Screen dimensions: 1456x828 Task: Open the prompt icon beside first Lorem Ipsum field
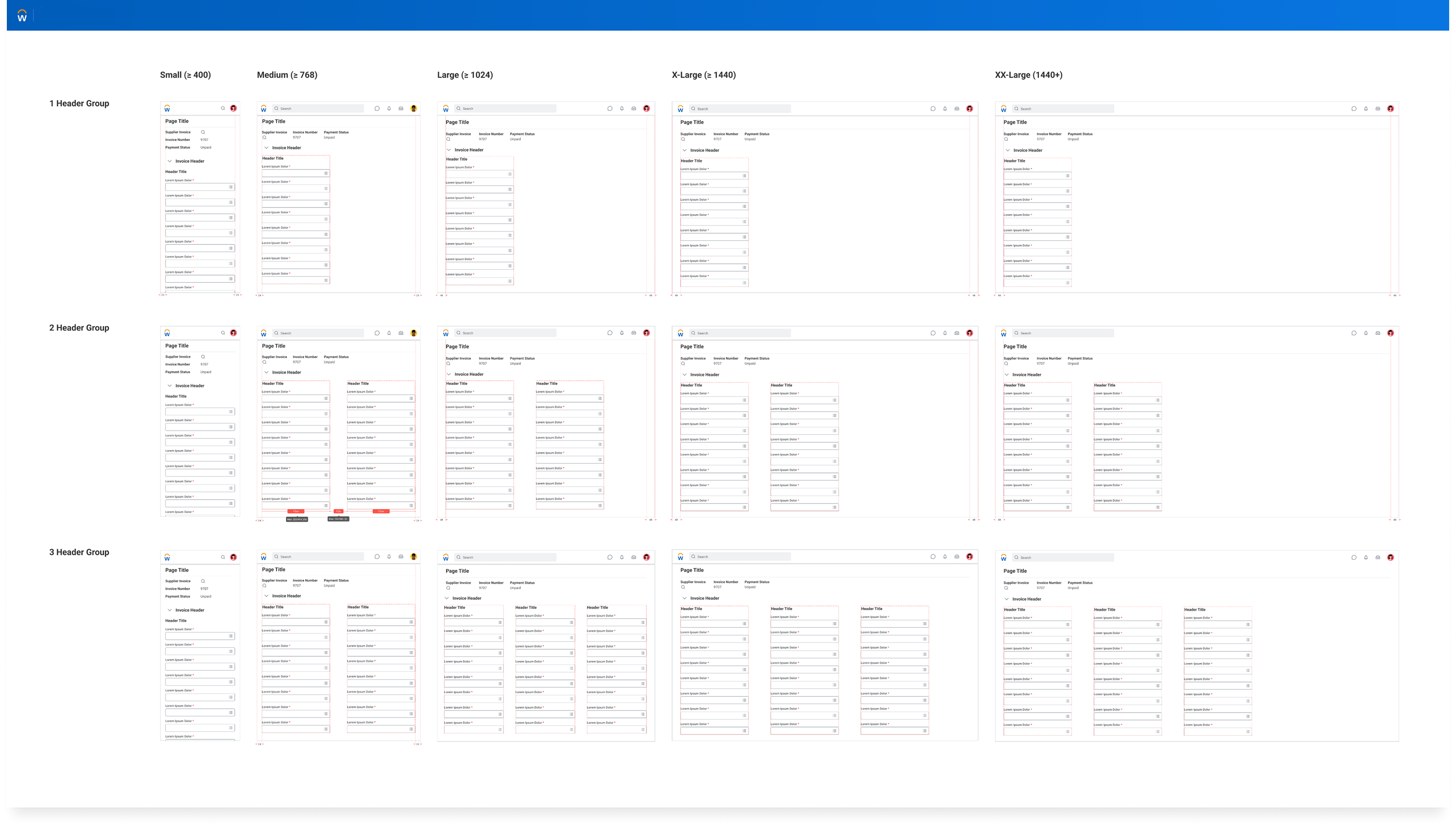[x=231, y=186]
